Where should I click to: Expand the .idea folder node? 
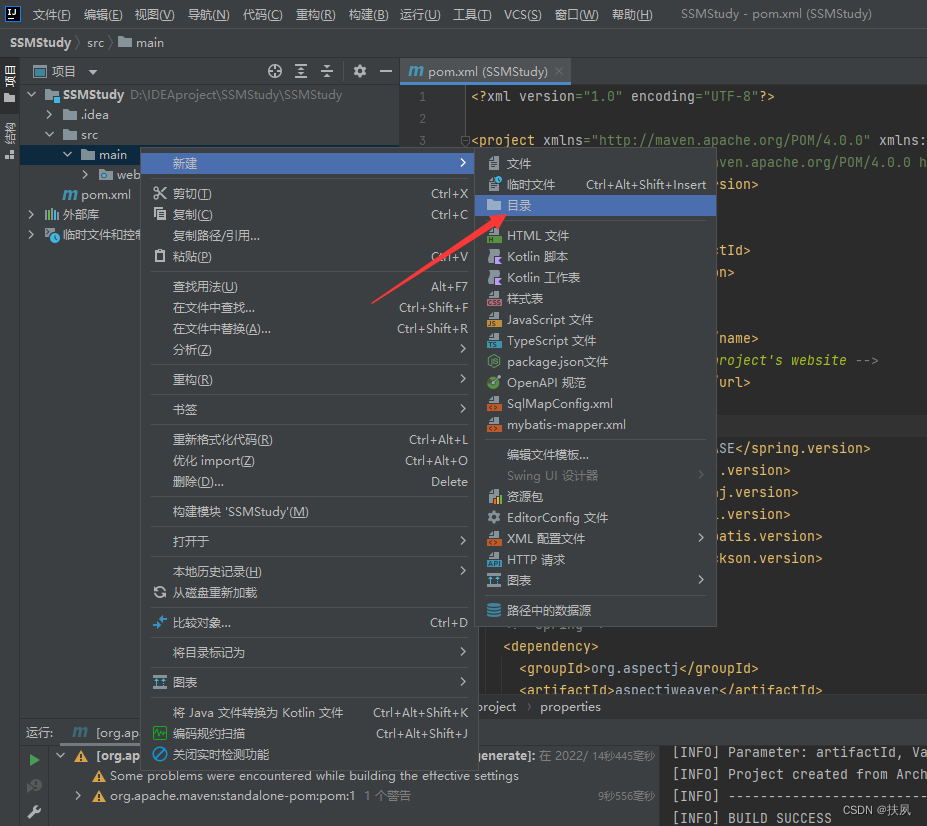point(50,114)
